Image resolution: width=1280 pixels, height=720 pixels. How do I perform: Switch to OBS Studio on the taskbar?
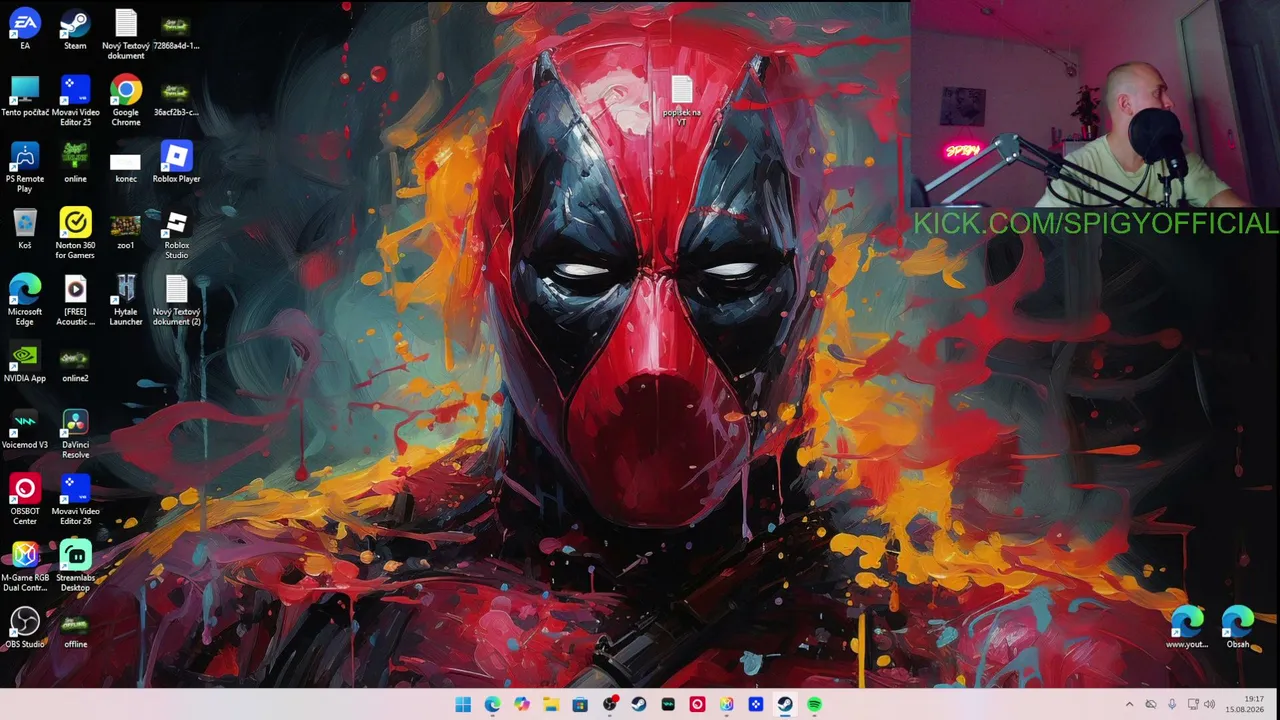[609, 705]
